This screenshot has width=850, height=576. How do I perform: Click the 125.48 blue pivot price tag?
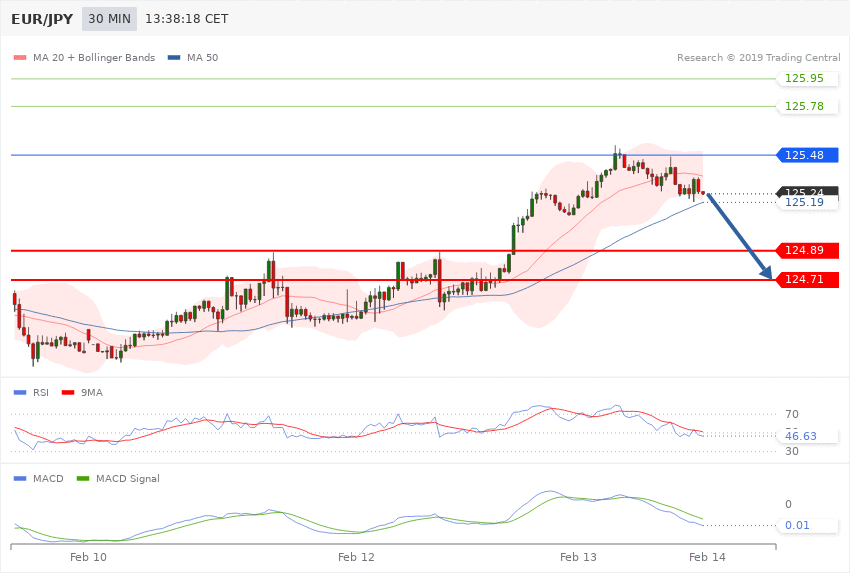808,155
